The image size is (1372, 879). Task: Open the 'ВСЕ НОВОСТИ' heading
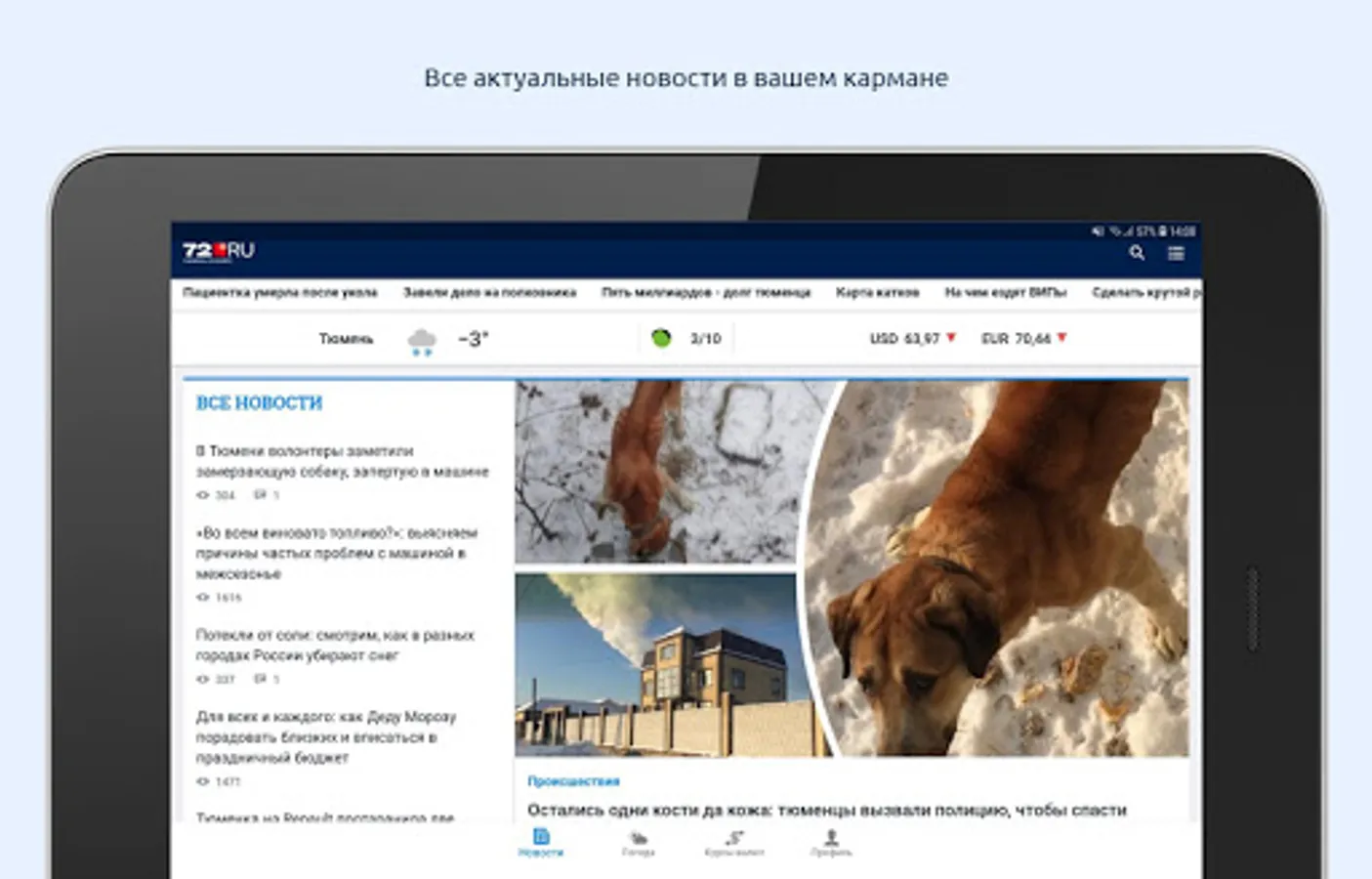coord(259,402)
